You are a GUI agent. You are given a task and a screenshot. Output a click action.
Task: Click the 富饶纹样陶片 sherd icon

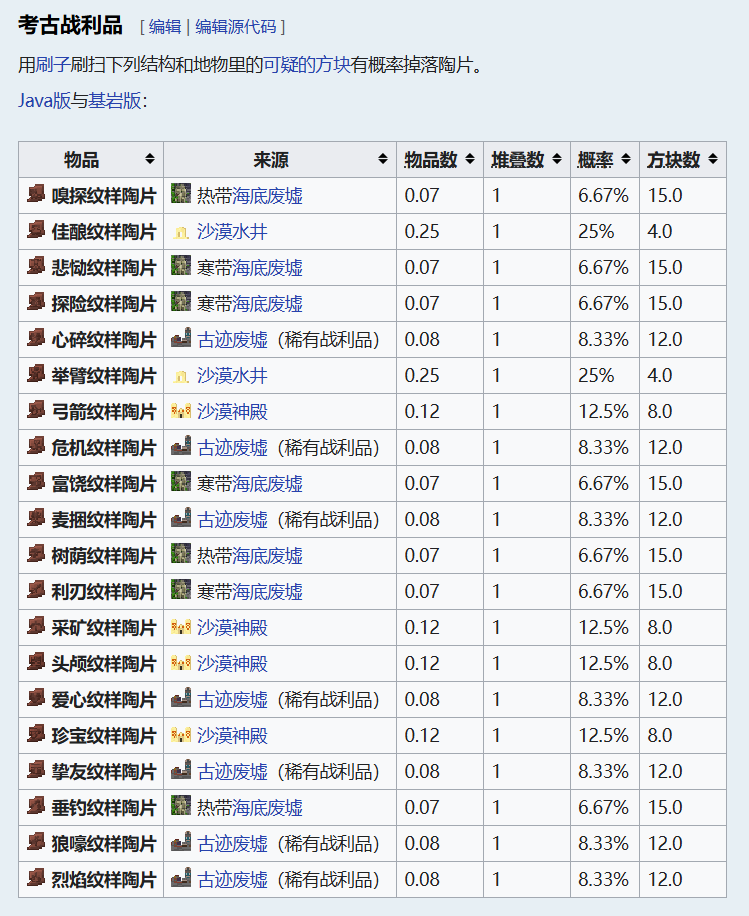[36, 482]
